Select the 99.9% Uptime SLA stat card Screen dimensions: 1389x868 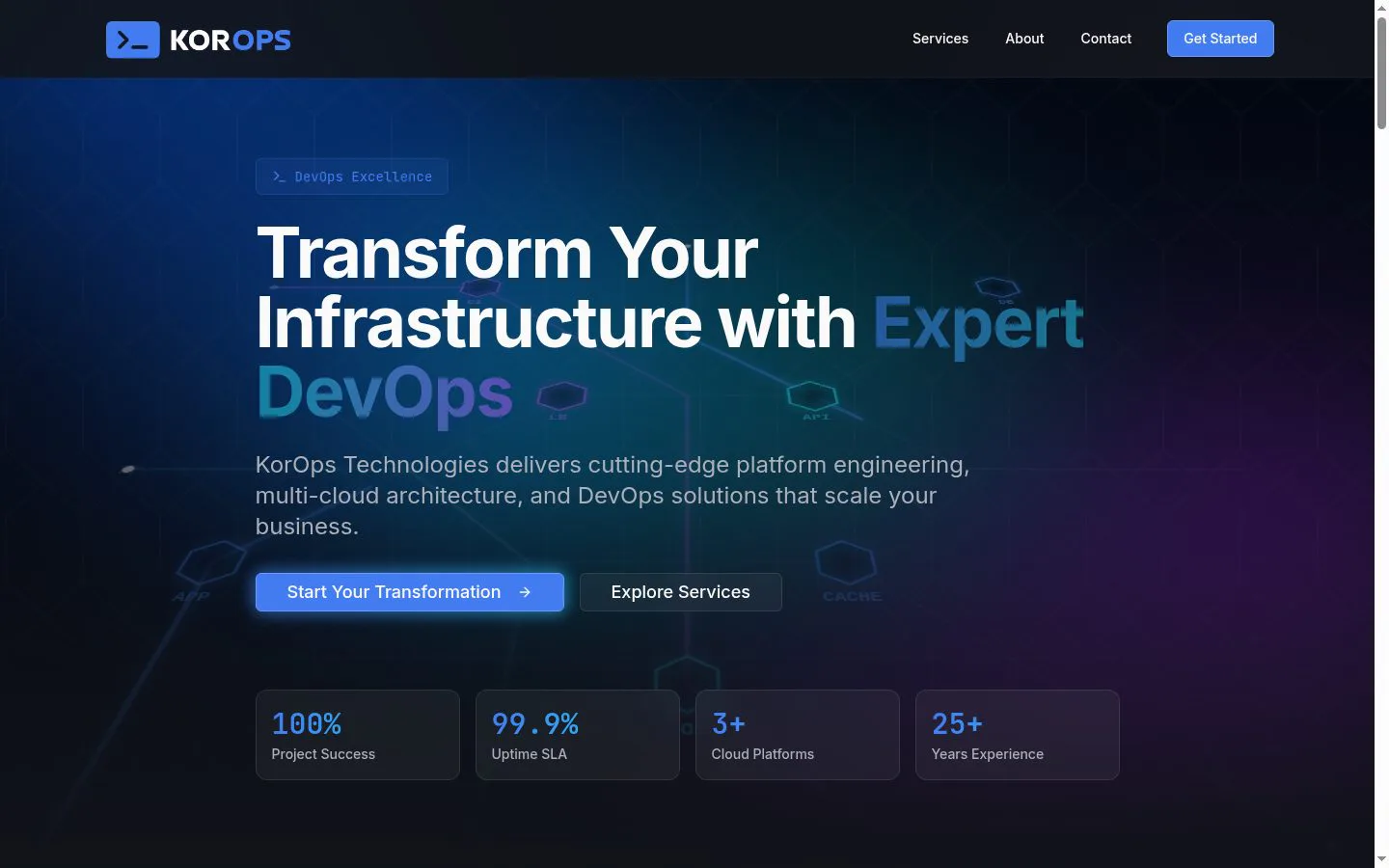tap(578, 735)
